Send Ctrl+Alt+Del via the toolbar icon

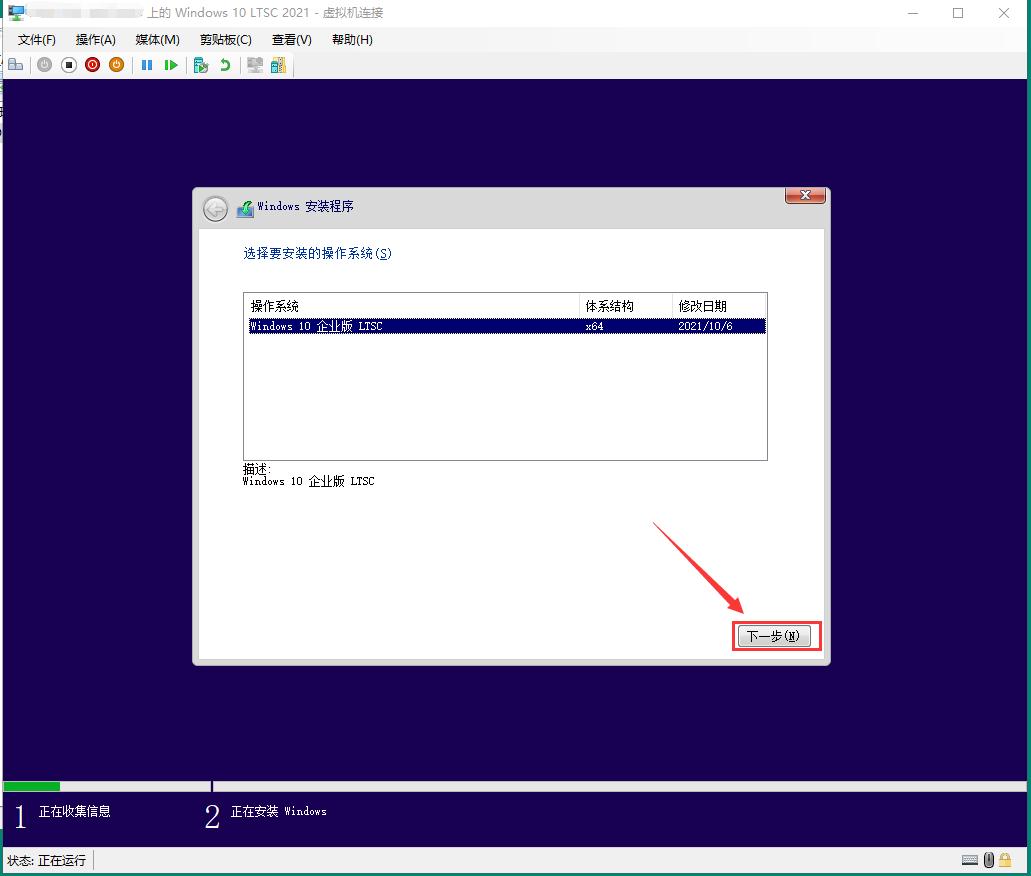tap(16, 64)
